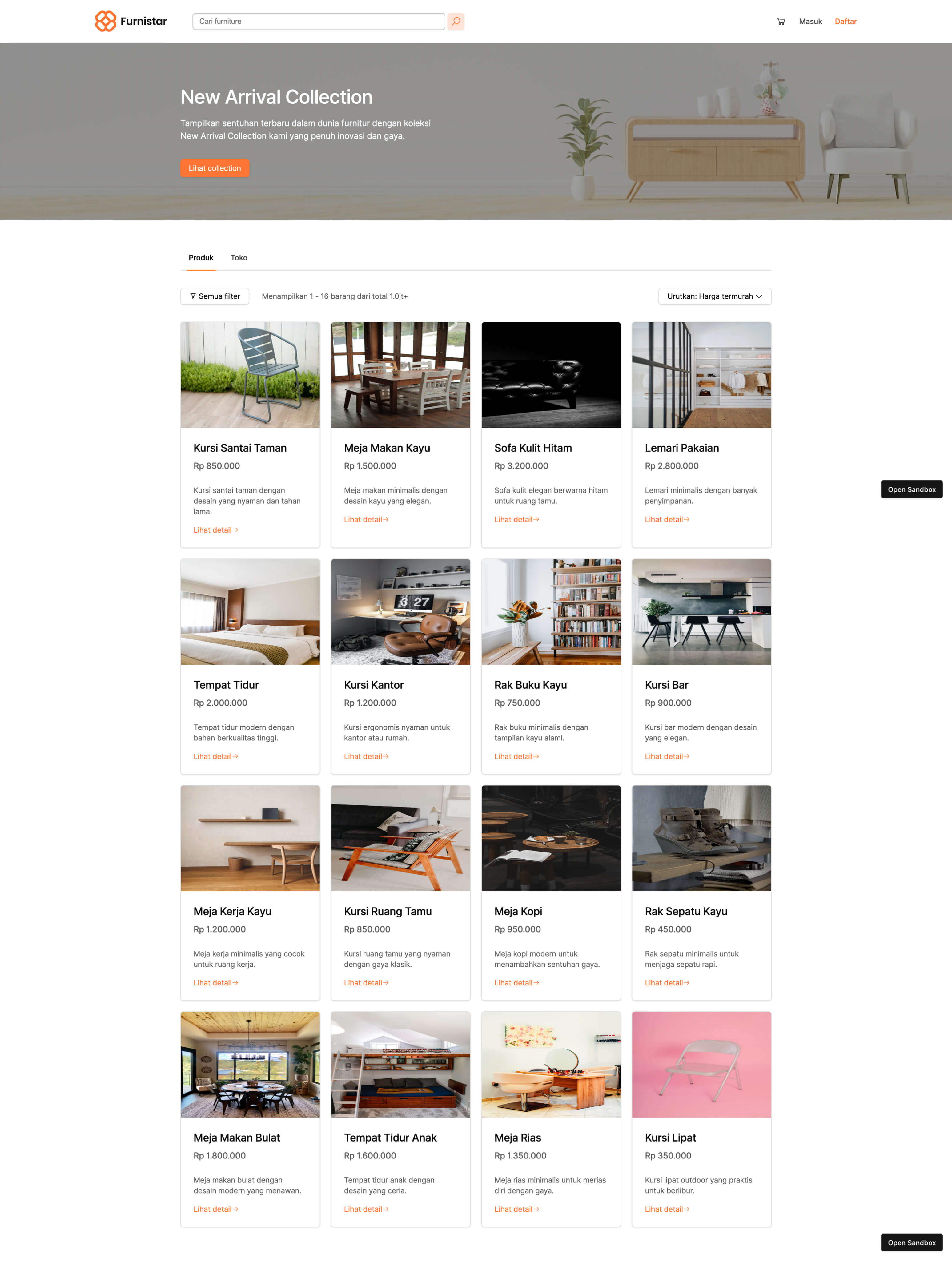Open the Kursi Santai Taman product image
Screen dimensions: 952x1261
point(250,375)
